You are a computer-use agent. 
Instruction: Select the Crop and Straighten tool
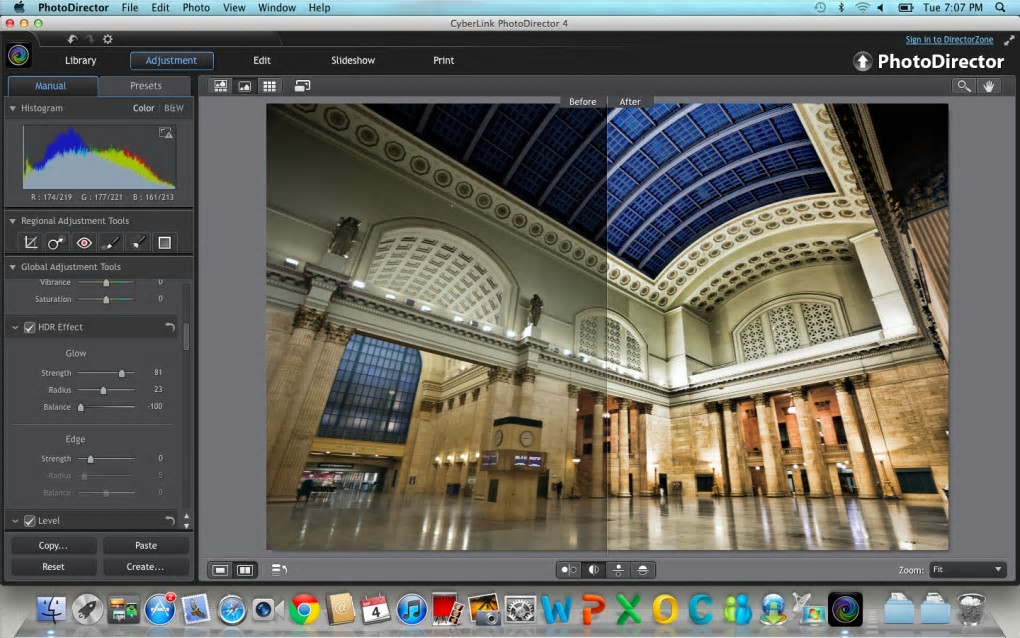pyautogui.click(x=31, y=242)
